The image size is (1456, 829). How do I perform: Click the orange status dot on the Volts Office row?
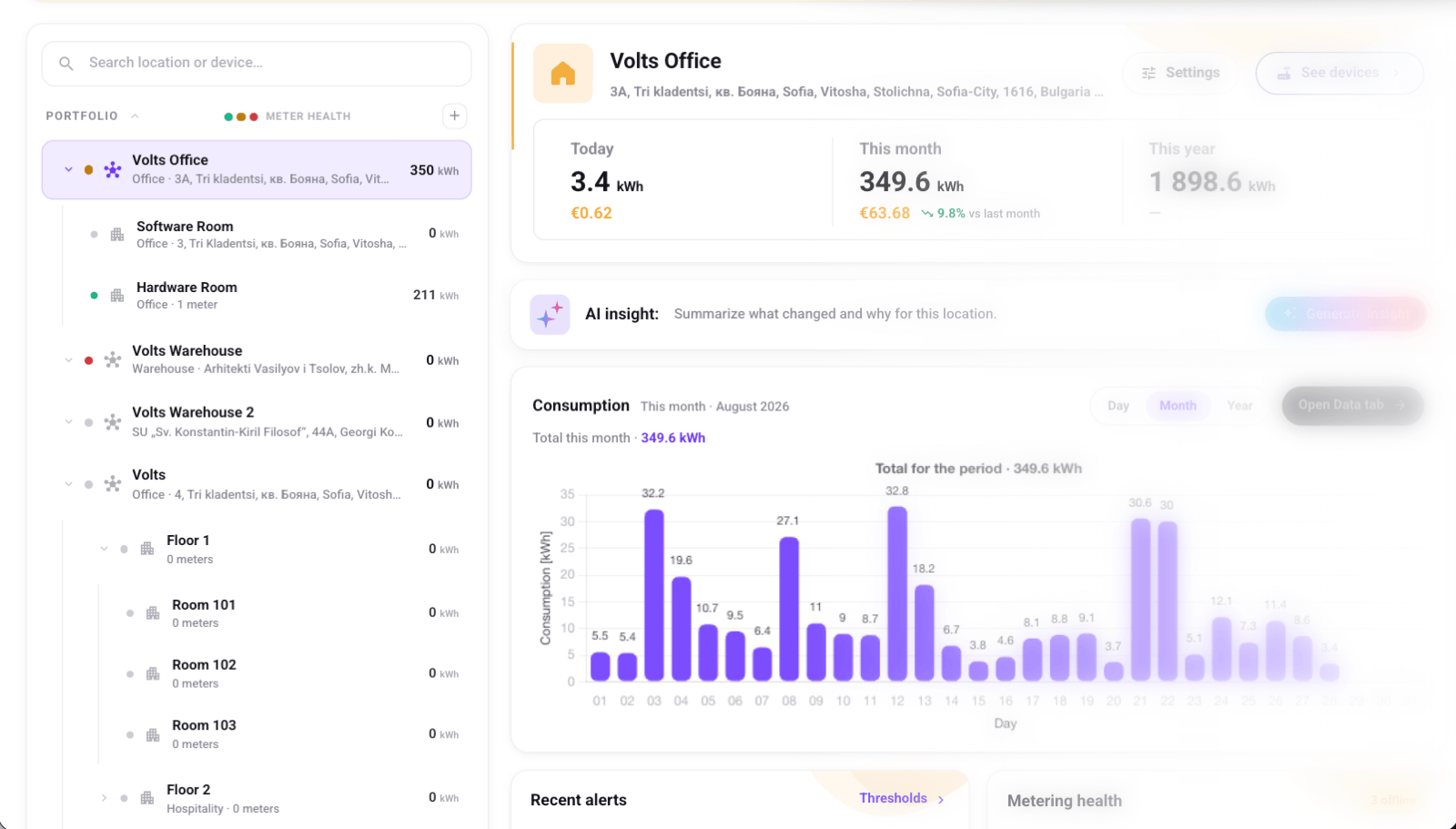click(88, 170)
